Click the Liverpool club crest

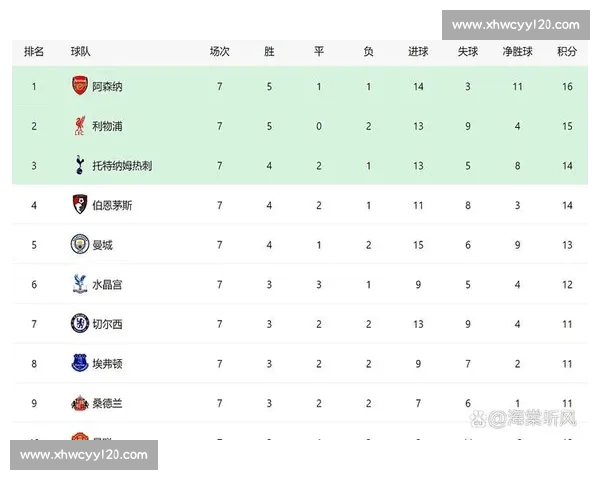pos(80,126)
